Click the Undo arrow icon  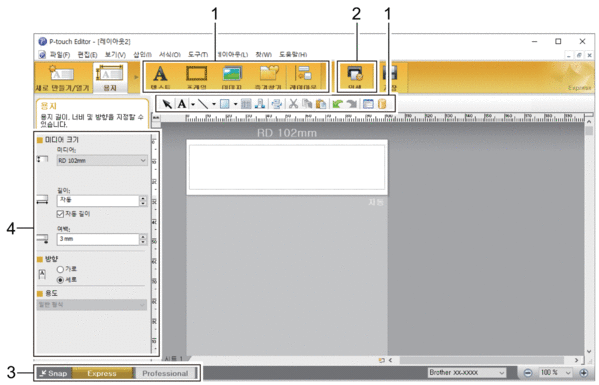[337, 104]
